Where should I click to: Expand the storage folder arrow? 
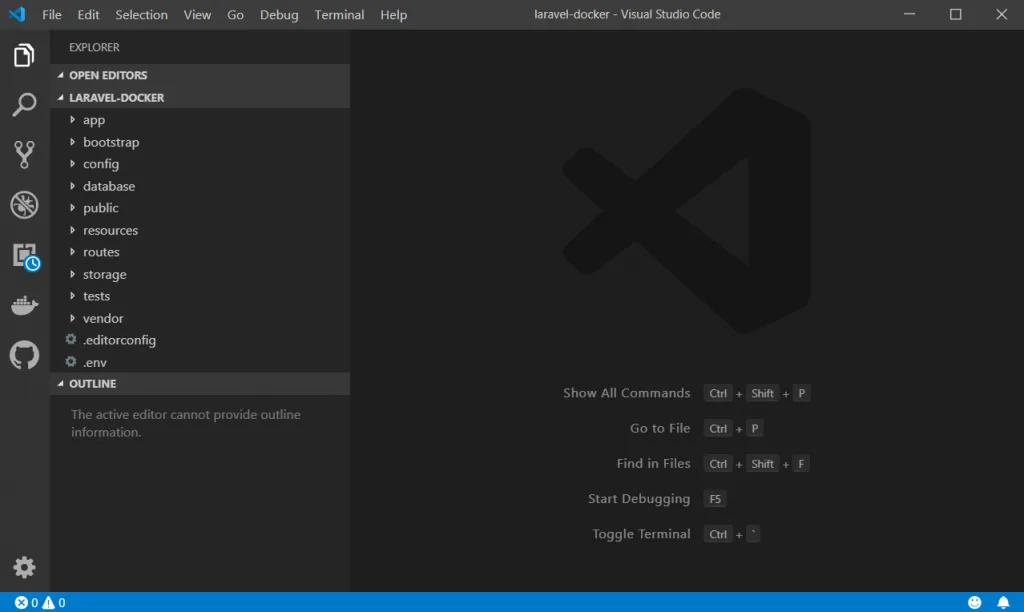click(x=72, y=274)
